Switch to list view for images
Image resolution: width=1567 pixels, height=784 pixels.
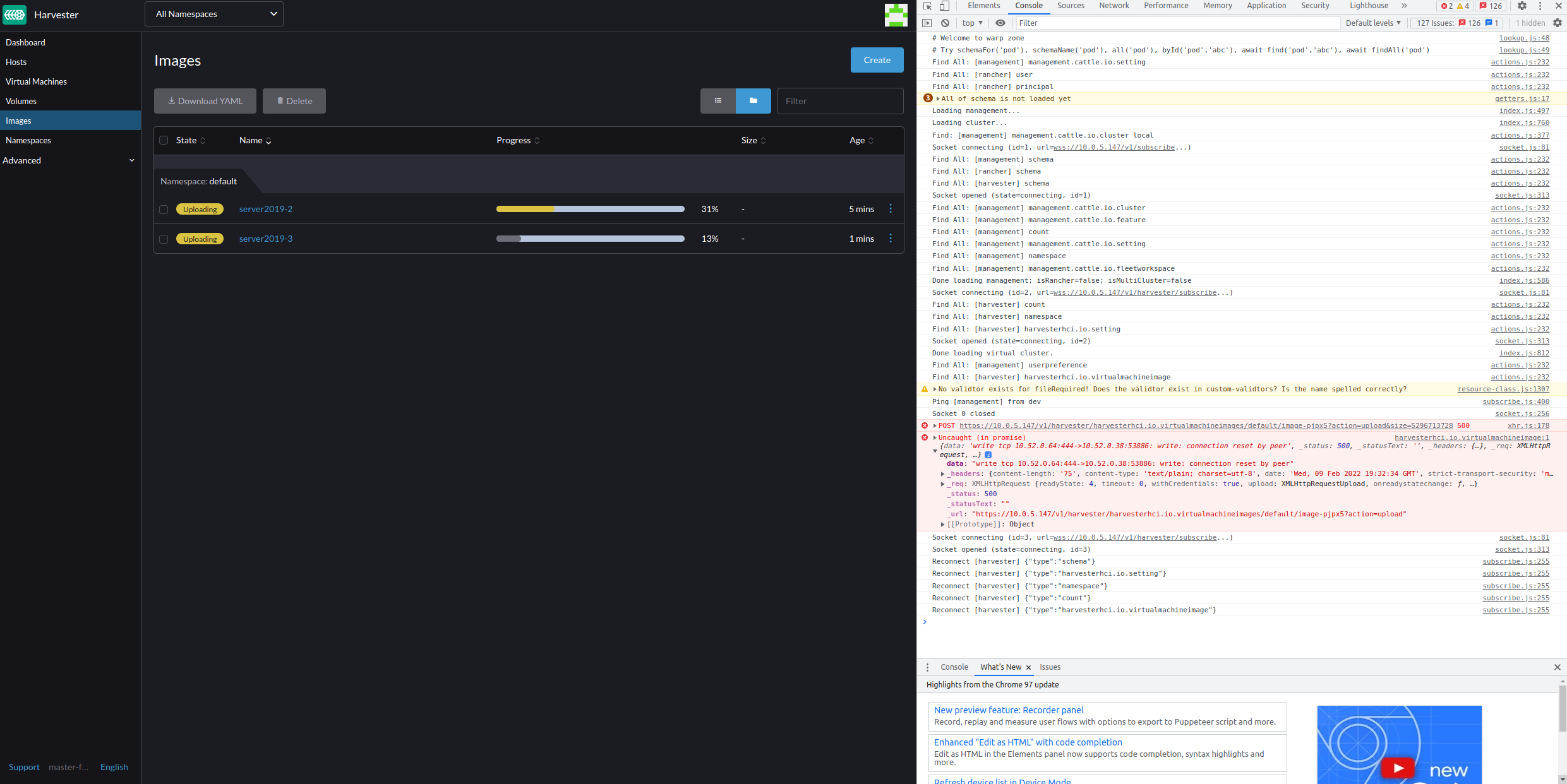pos(717,100)
